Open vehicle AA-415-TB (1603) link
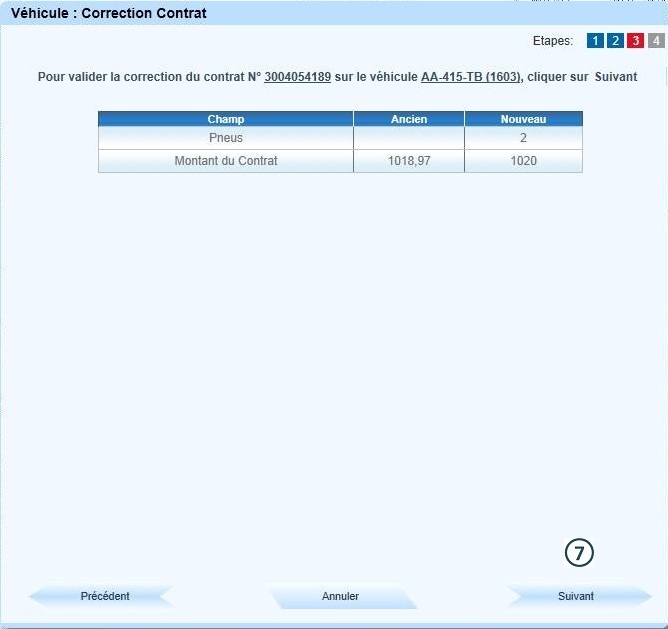Image resolution: width=668 pixels, height=629 pixels. point(471,77)
